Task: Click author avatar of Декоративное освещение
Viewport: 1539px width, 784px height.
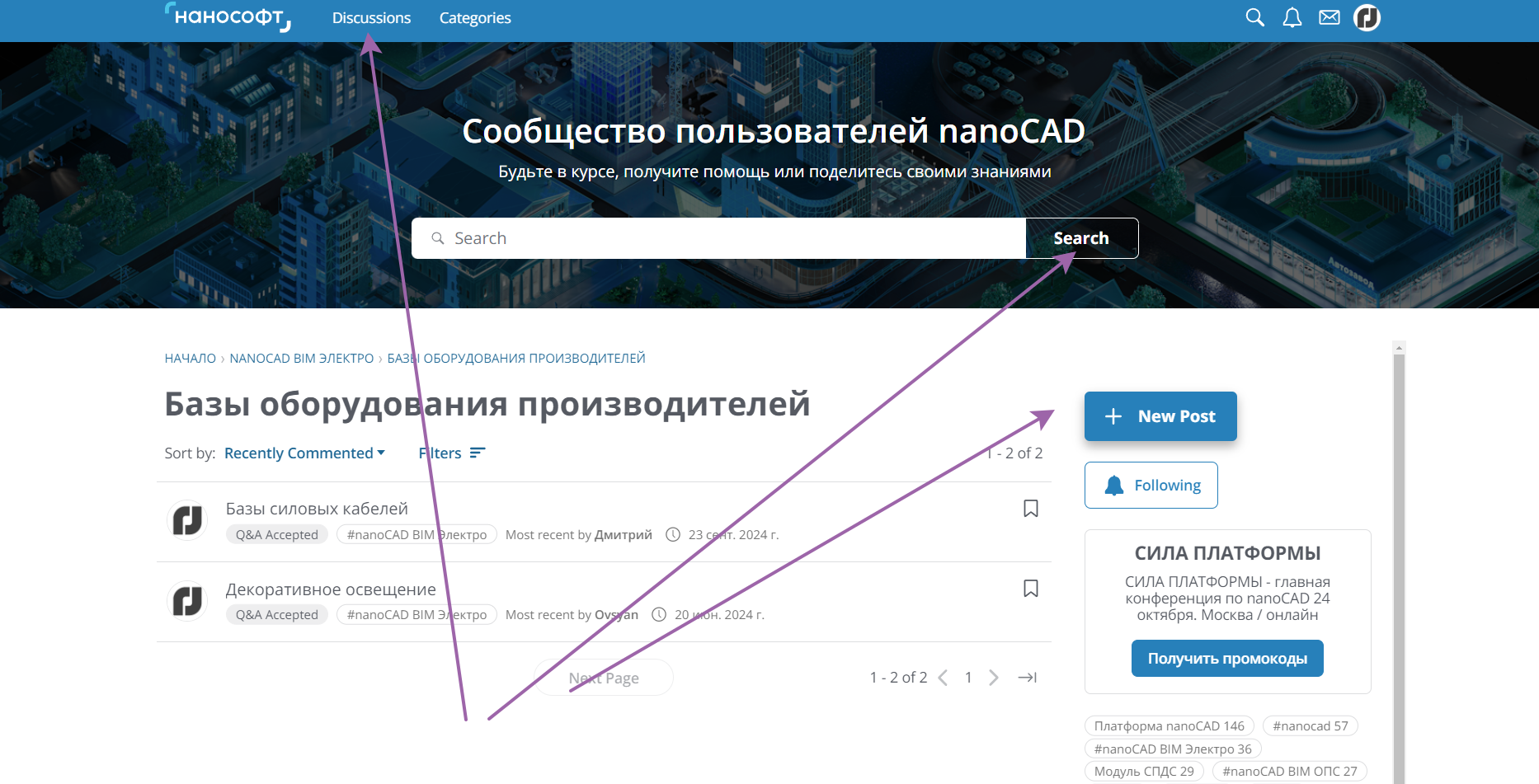Action: [x=187, y=600]
